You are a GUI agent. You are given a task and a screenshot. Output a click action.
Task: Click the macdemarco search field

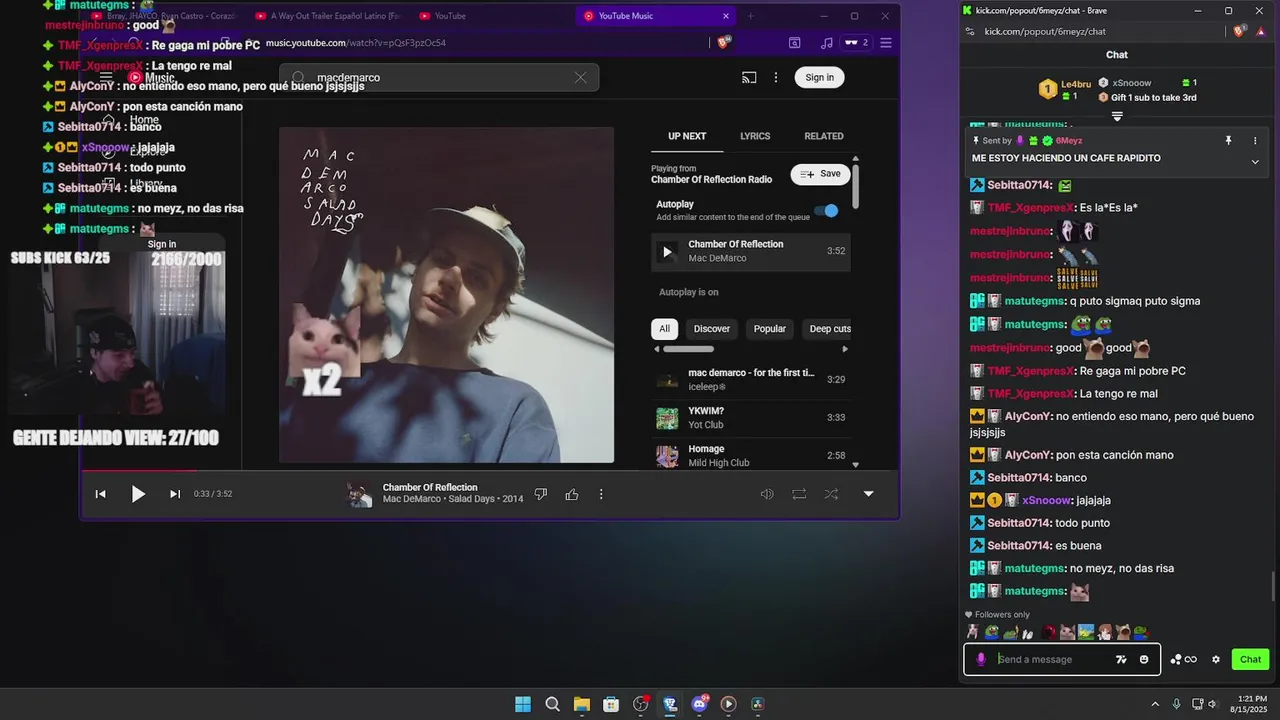pos(440,77)
